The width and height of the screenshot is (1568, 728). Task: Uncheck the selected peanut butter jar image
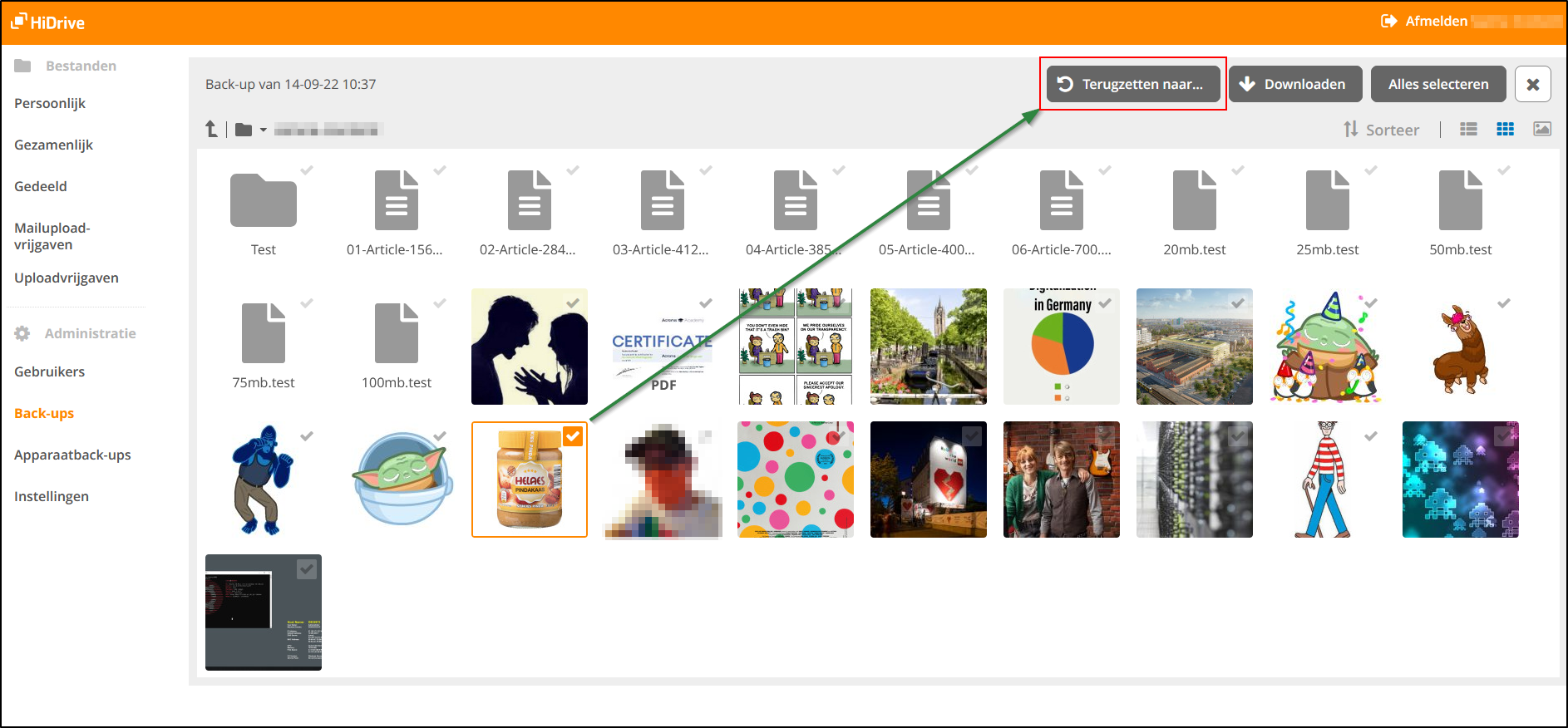573,436
